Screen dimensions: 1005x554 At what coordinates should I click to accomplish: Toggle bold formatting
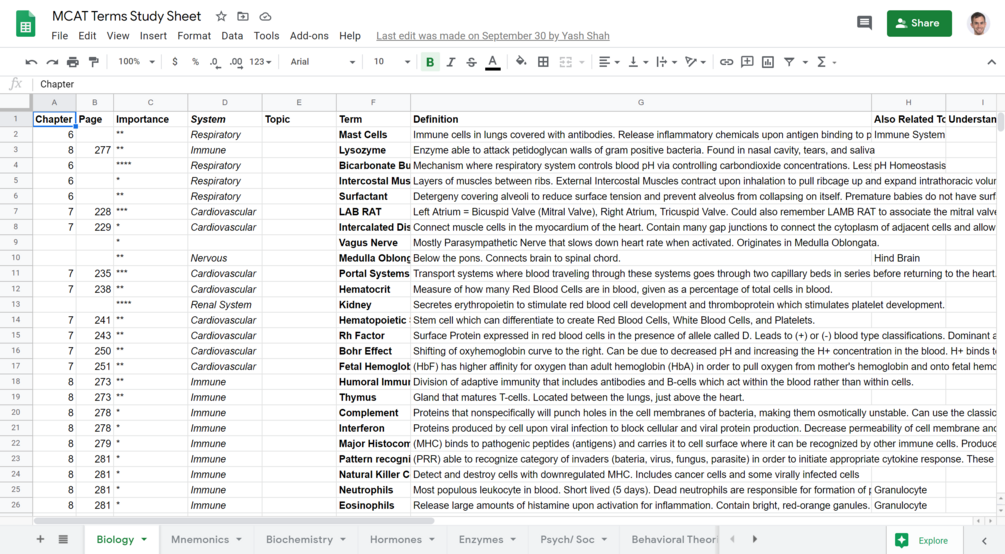pyautogui.click(x=430, y=62)
